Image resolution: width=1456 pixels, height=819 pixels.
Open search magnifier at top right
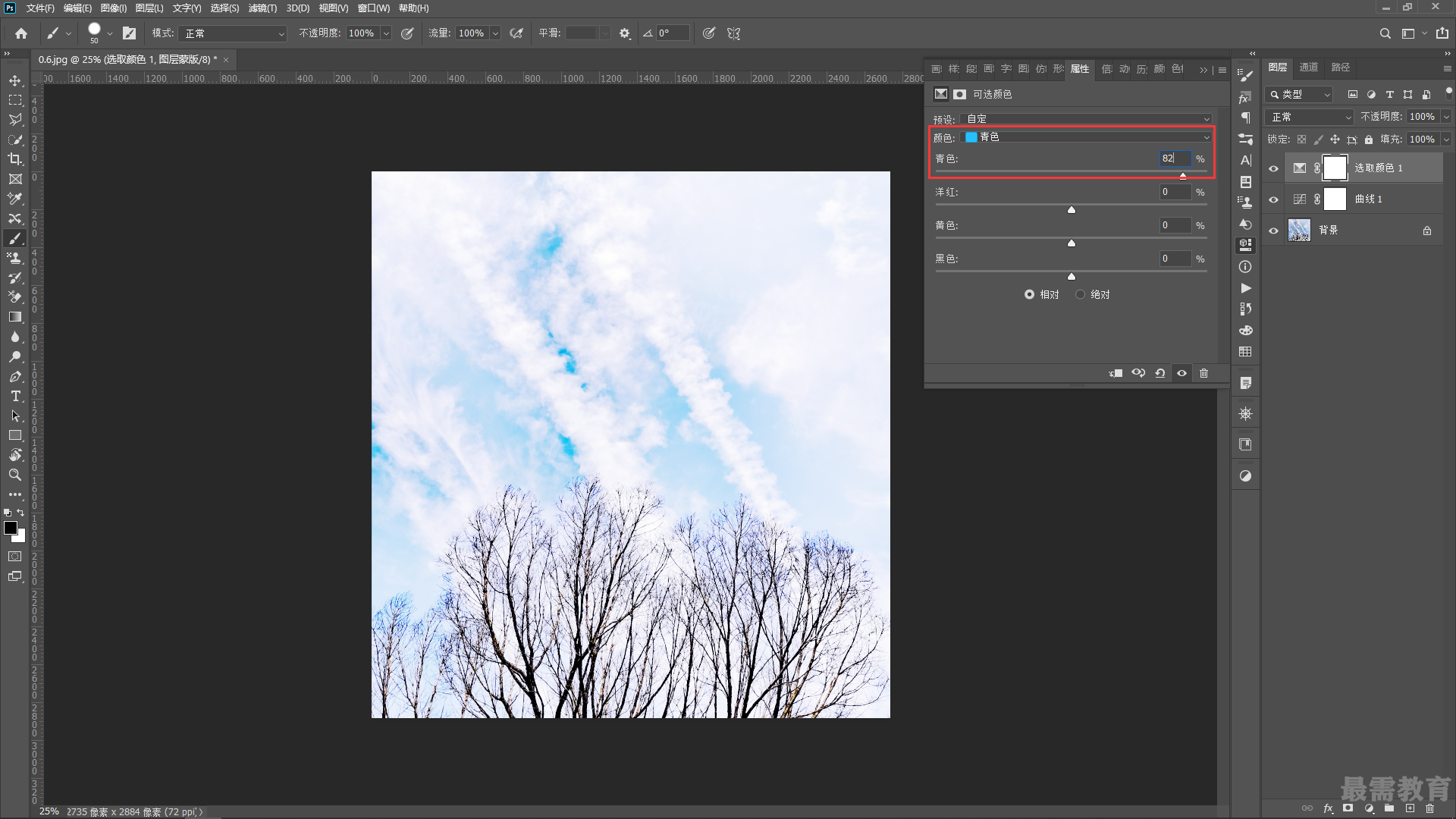click(x=1385, y=33)
